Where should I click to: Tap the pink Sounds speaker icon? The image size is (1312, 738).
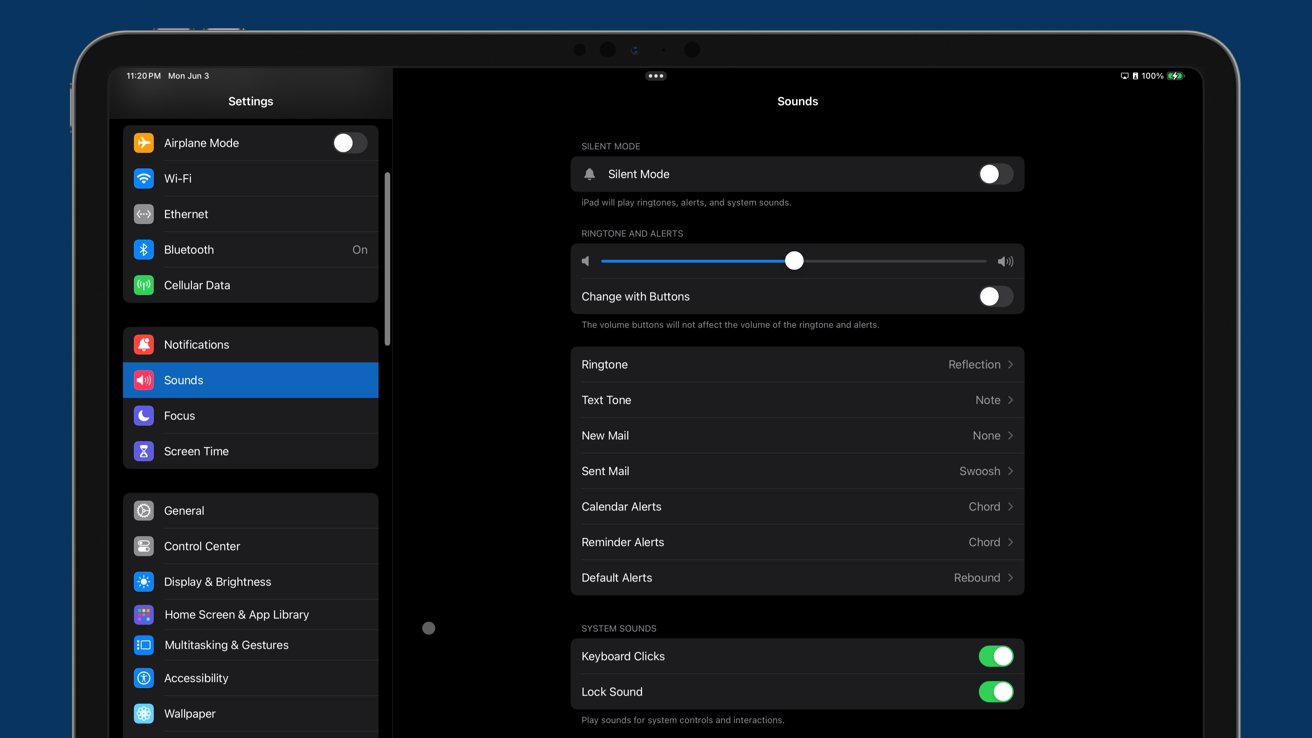(x=144, y=380)
